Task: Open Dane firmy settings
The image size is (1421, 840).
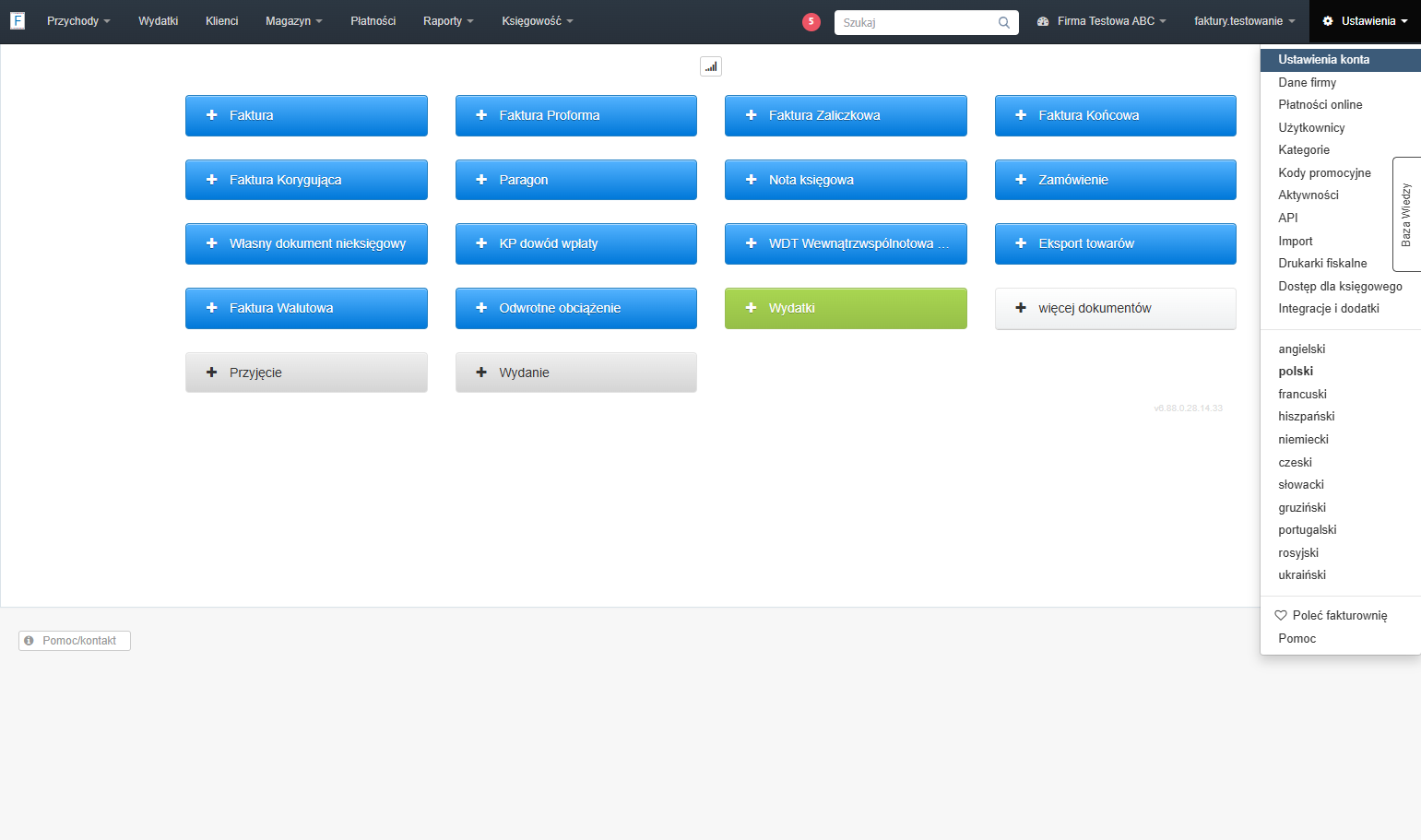Action: tap(1341, 82)
